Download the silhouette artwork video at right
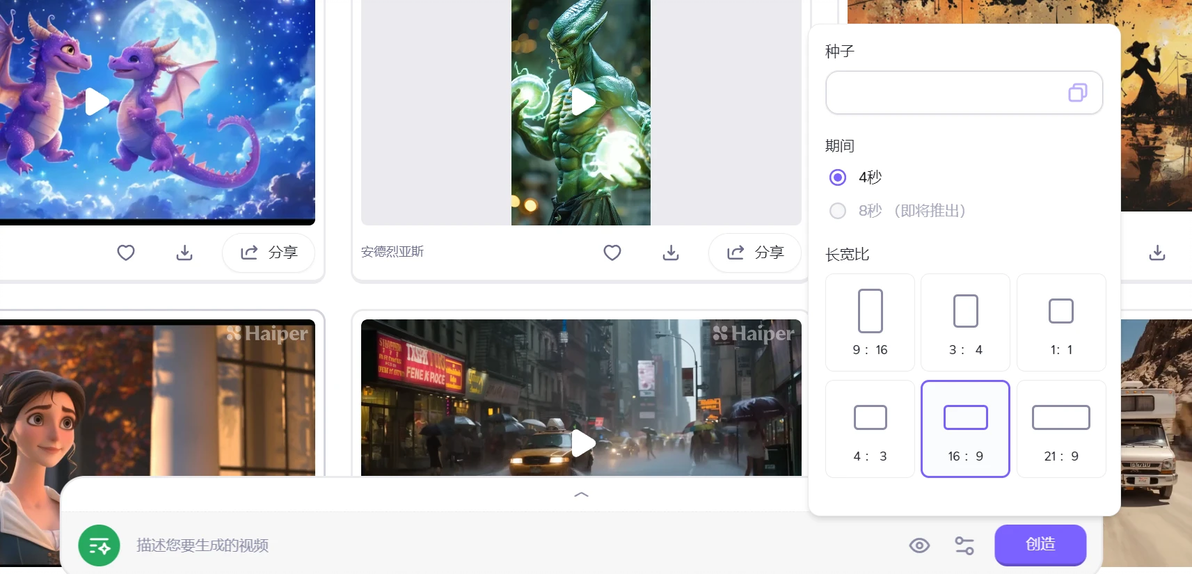The image size is (1192, 574). 1157,252
